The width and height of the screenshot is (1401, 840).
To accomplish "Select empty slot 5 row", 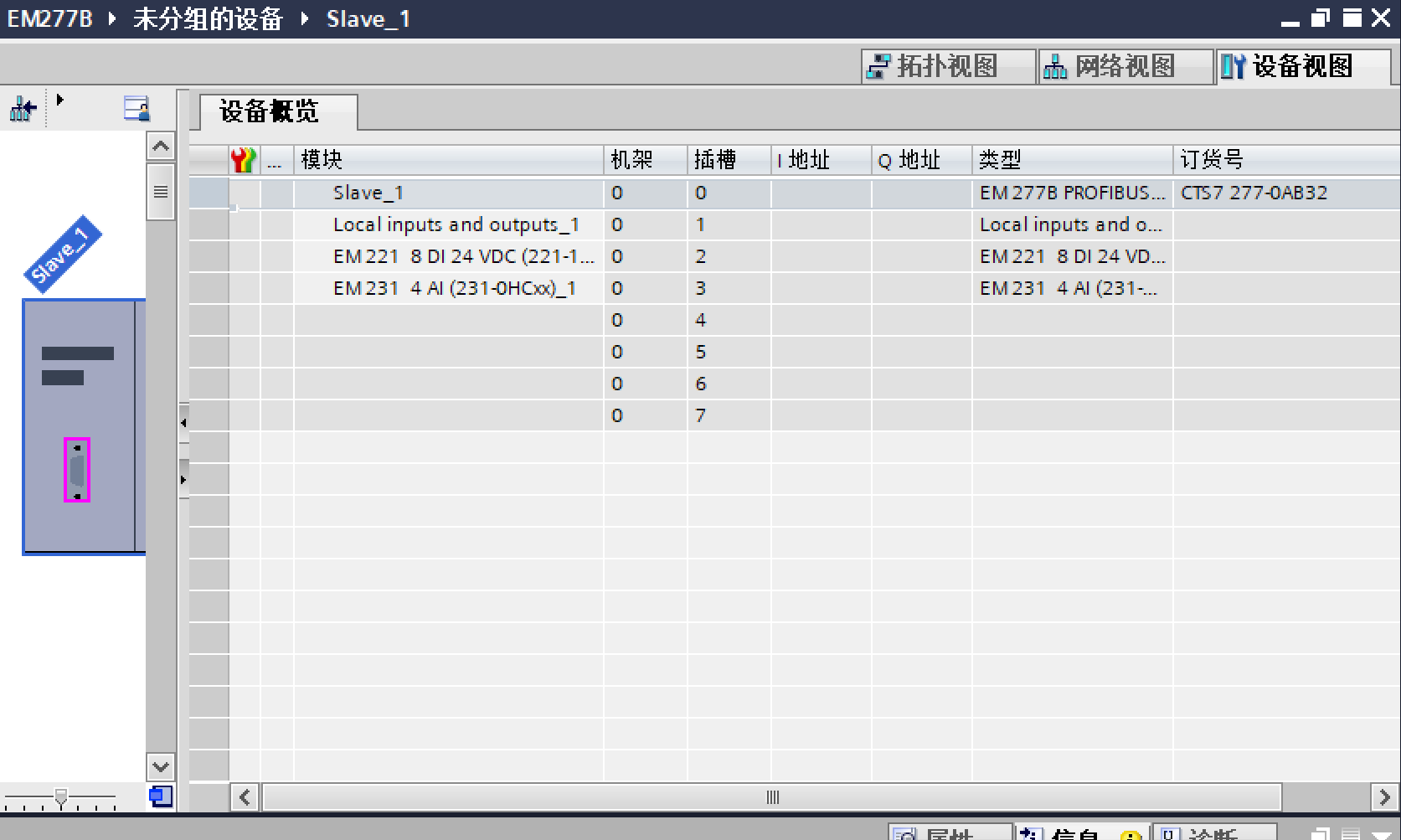I will (x=794, y=352).
